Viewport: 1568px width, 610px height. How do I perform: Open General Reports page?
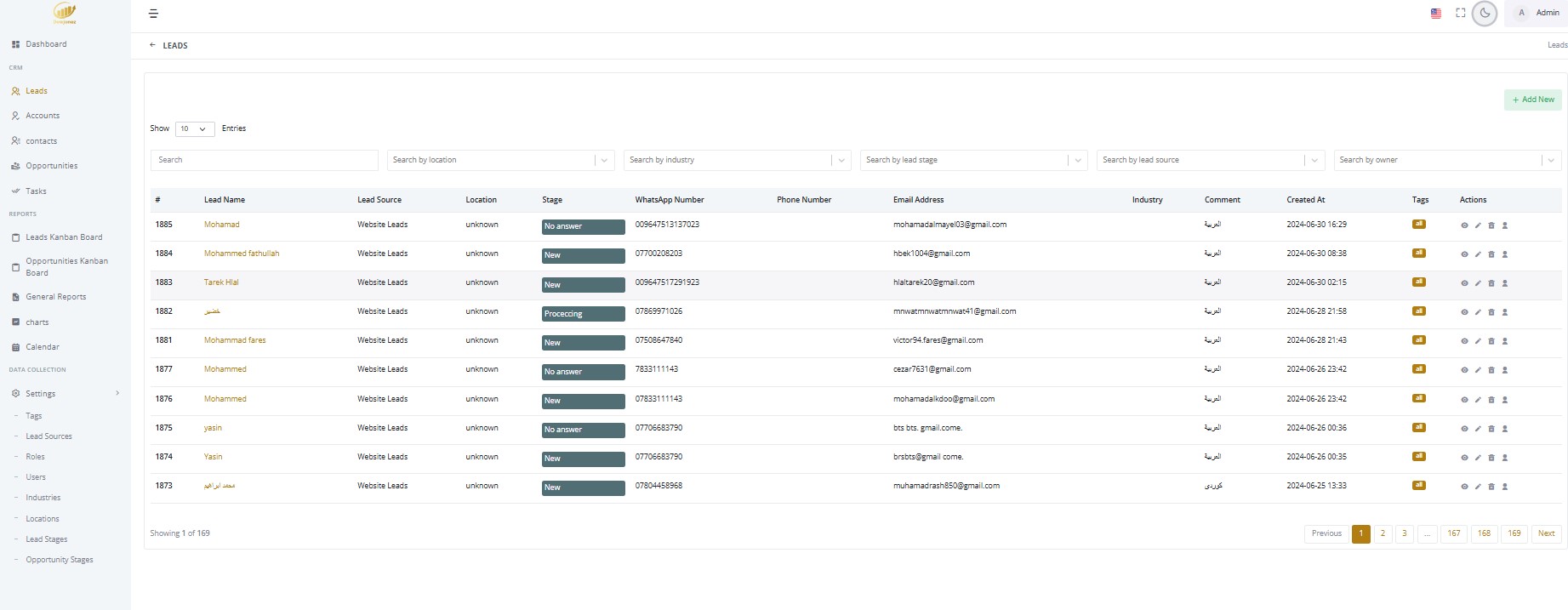[55, 297]
